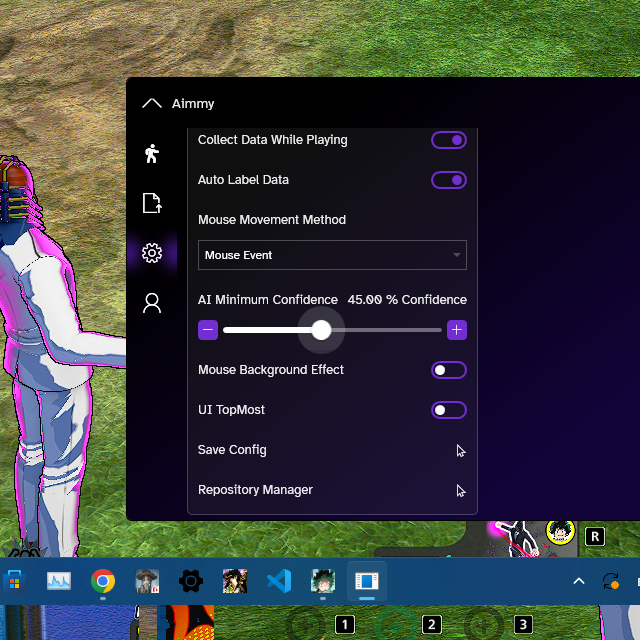Click the AI Minimum Confidence slider handle
Viewport: 640px width, 640px height.
(x=321, y=330)
